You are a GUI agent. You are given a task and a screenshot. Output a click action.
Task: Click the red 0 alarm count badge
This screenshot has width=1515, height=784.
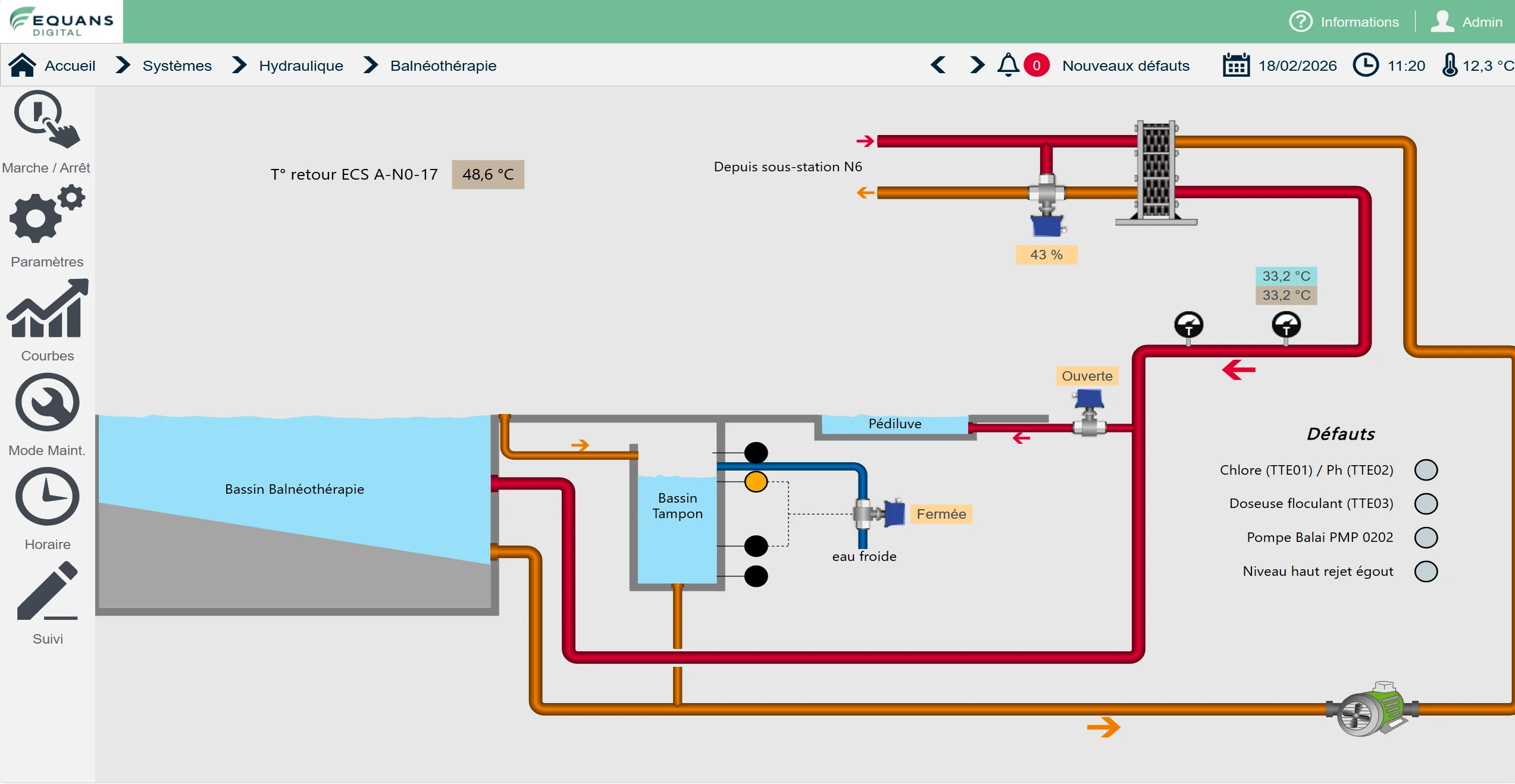pyautogui.click(x=1037, y=65)
